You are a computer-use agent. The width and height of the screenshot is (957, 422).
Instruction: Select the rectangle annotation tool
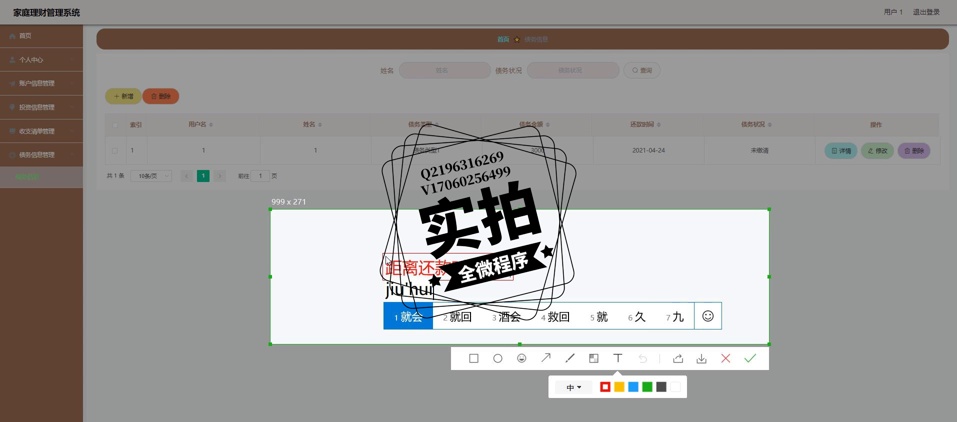pyautogui.click(x=474, y=358)
